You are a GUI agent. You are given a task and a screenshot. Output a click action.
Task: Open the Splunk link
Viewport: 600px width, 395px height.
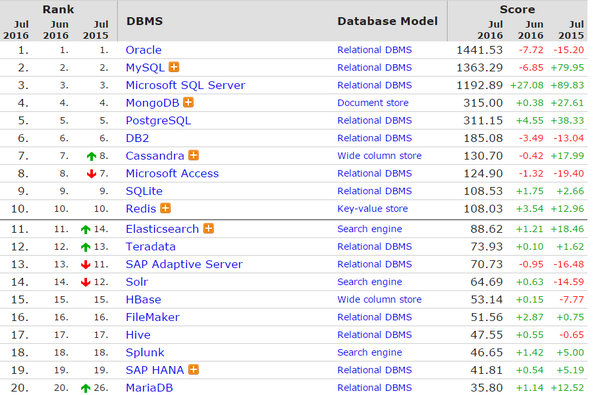click(x=145, y=352)
